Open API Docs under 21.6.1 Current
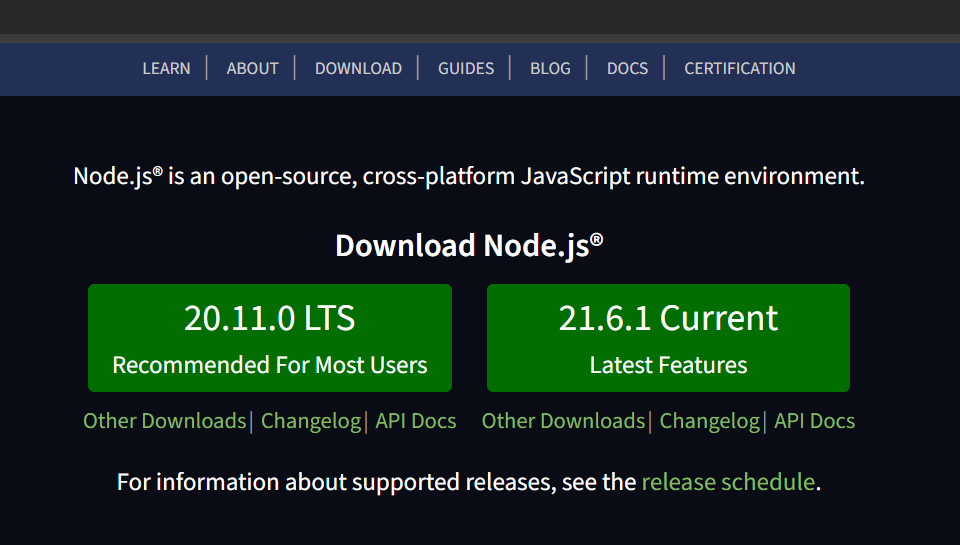Screen dimensions: 960x545 [x=814, y=421]
